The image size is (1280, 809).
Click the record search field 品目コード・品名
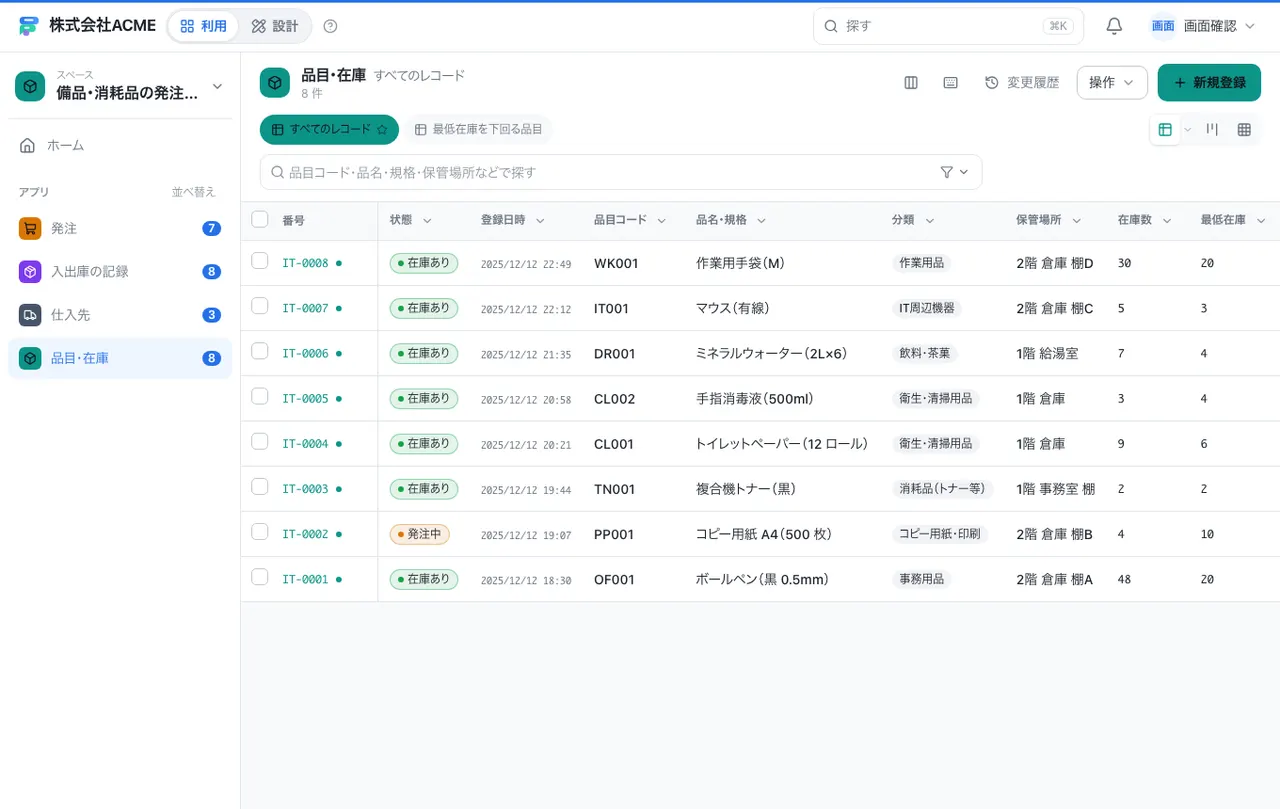[621, 172]
